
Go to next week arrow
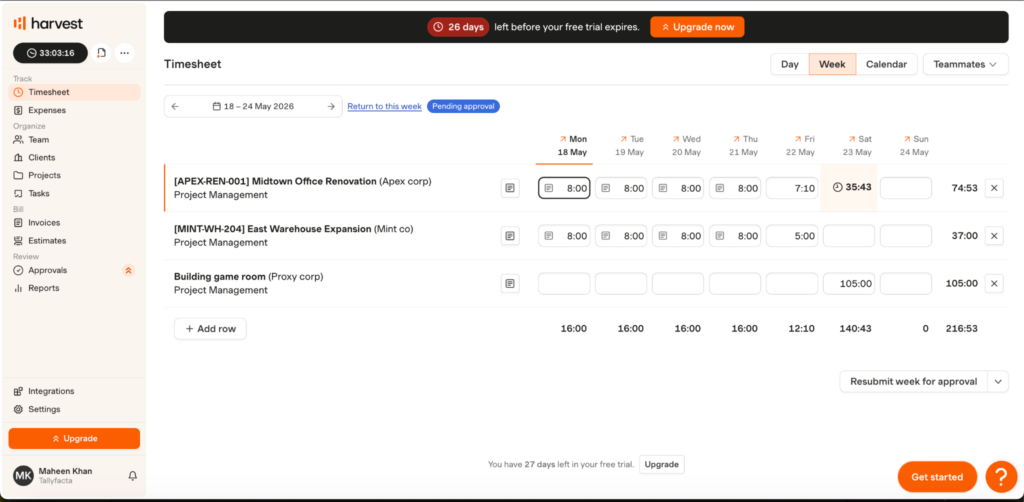[x=331, y=106]
